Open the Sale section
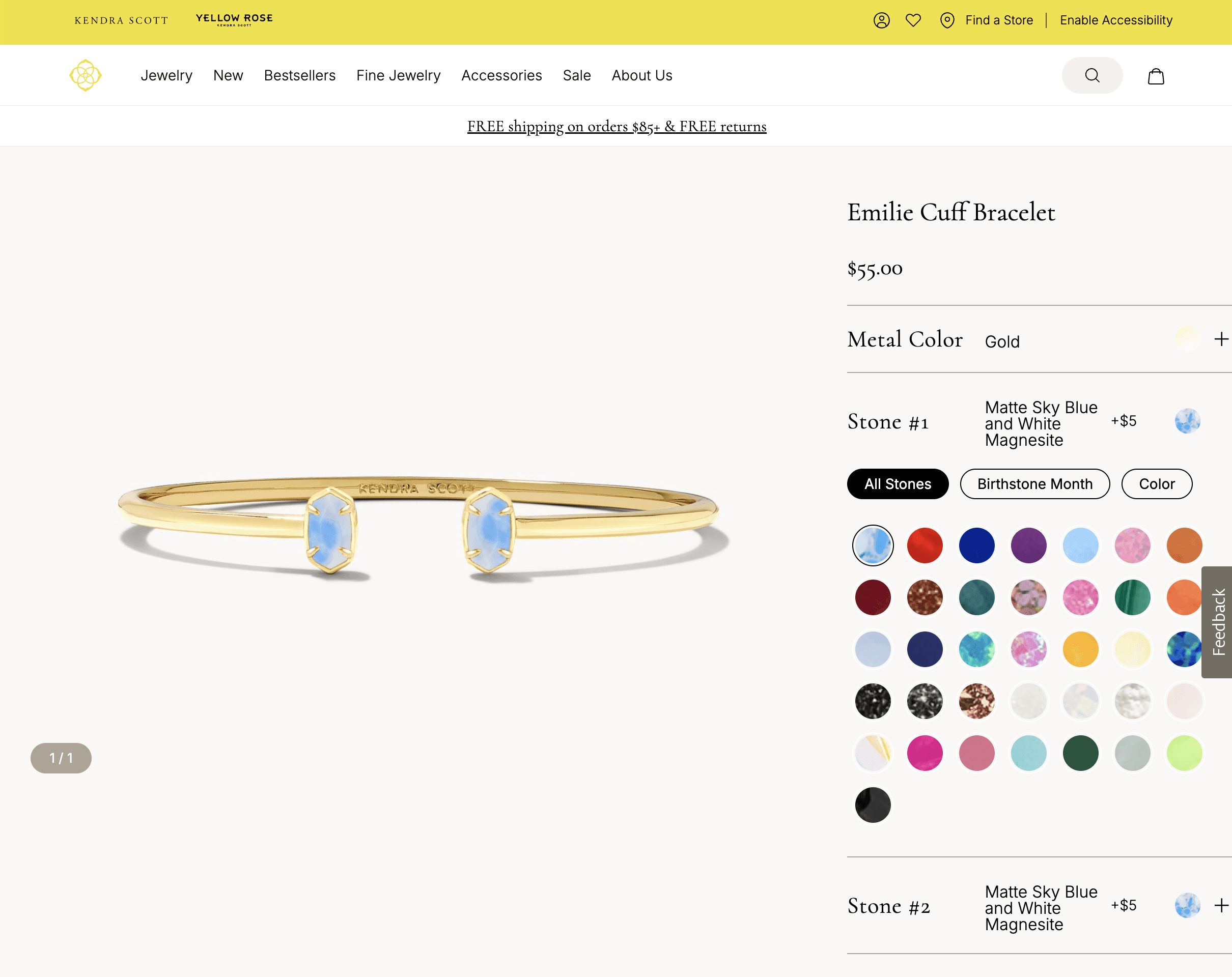The width and height of the screenshot is (1232, 977). click(x=577, y=75)
